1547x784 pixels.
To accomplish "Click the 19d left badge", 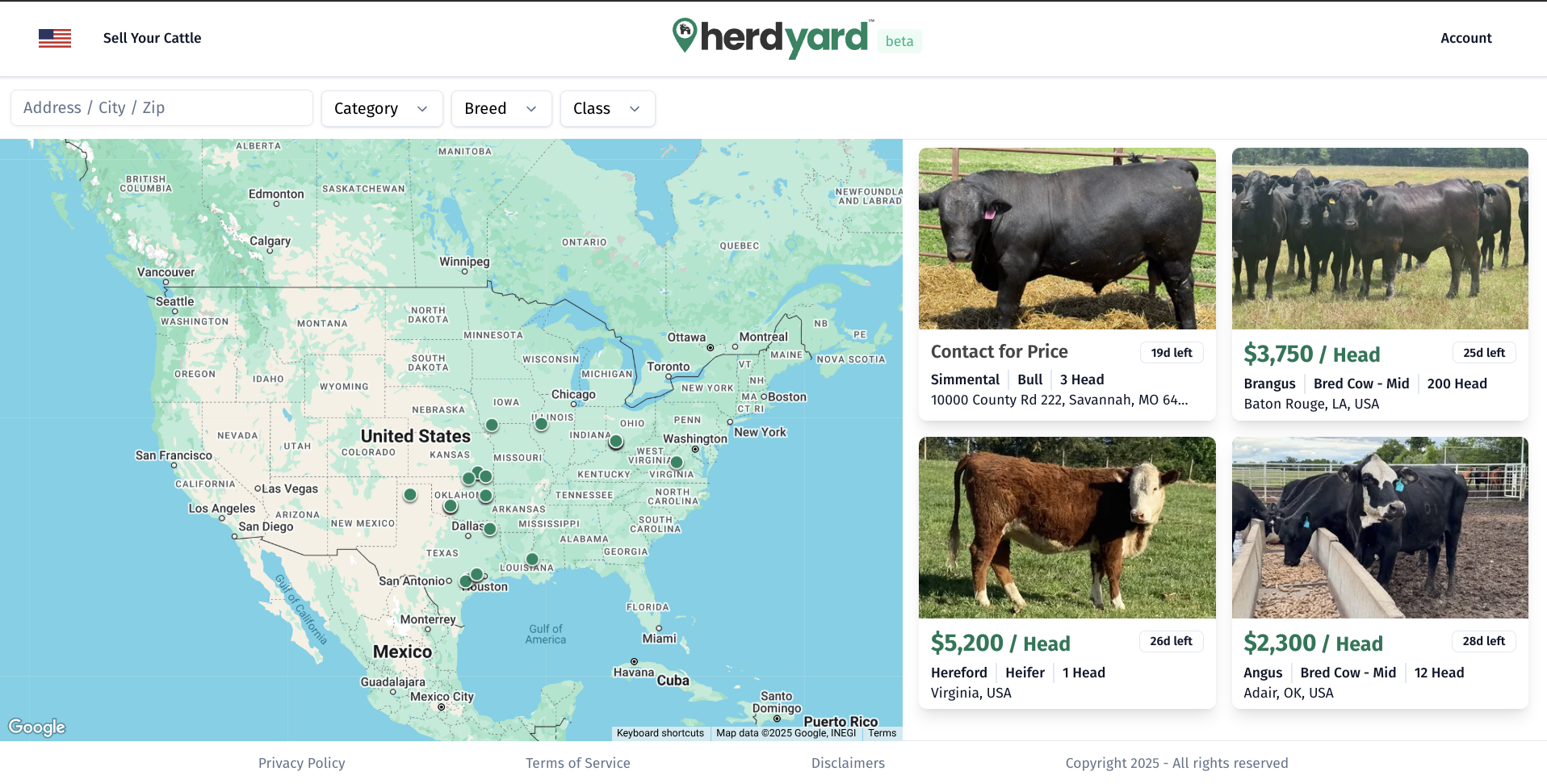I will point(1172,353).
